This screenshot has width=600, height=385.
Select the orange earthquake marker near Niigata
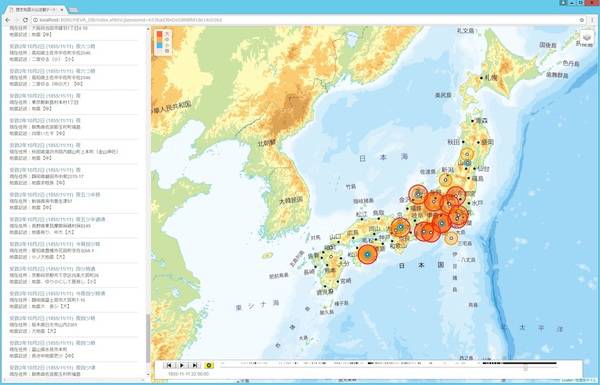(x=445, y=180)
